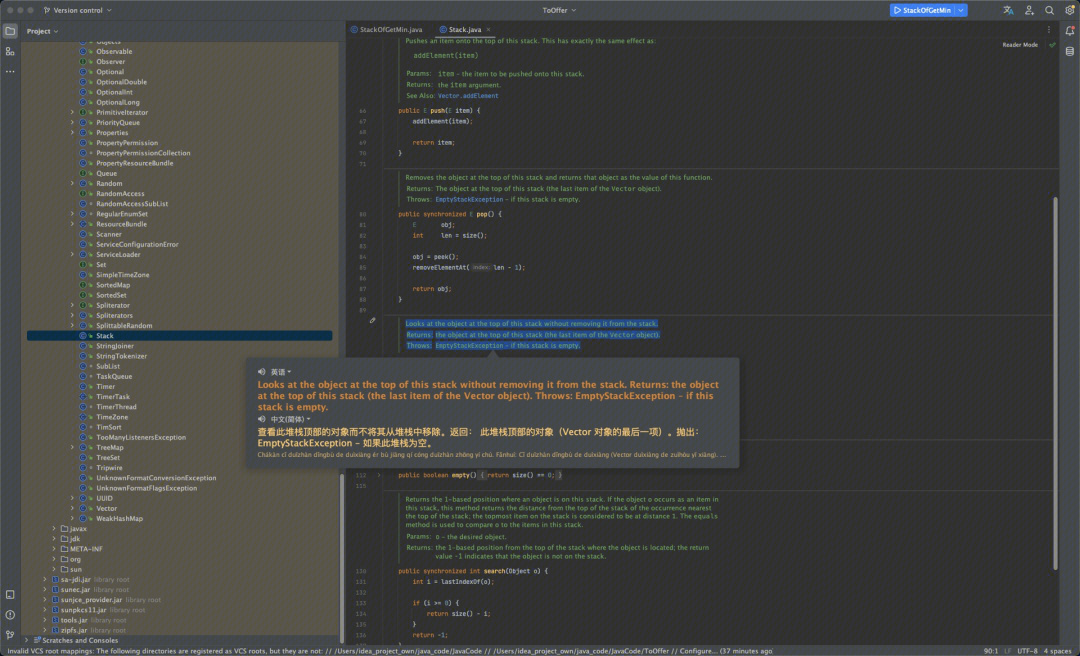Switch to the StackOfGetMin.java tab
The width and height of the screenshot is (1080, 656).
click(x=386, y=30)
